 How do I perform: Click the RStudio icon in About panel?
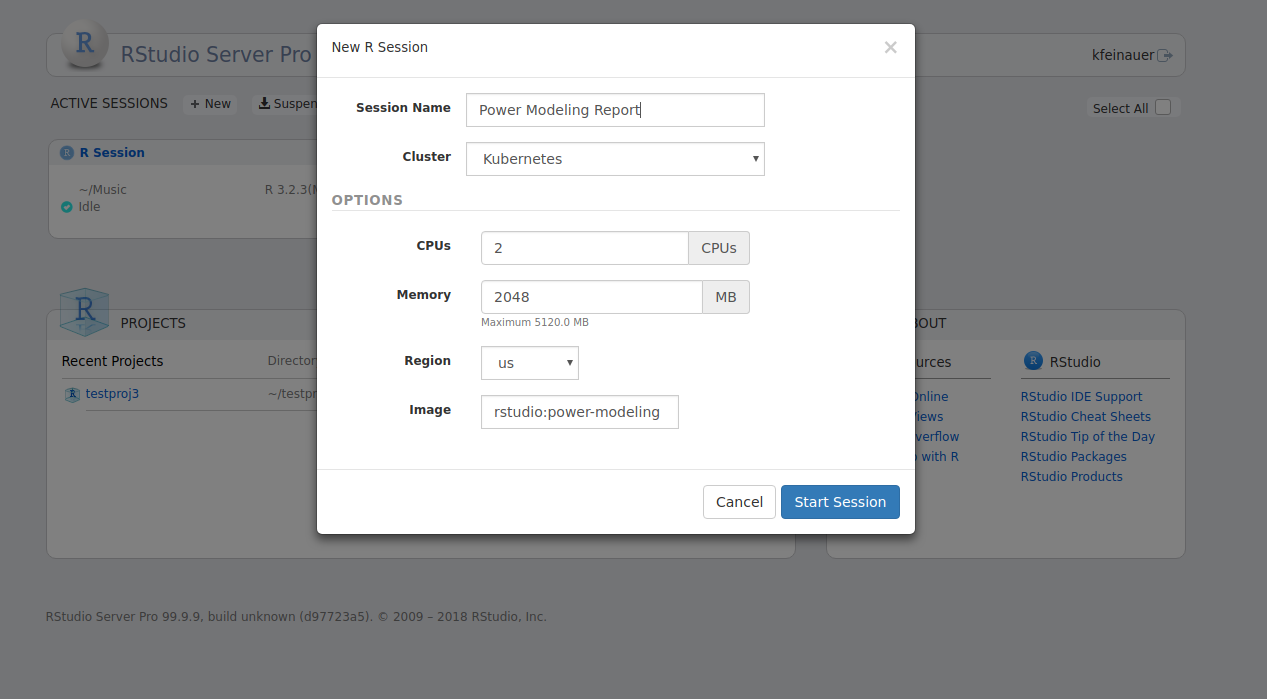click(x=1033, y=361)
